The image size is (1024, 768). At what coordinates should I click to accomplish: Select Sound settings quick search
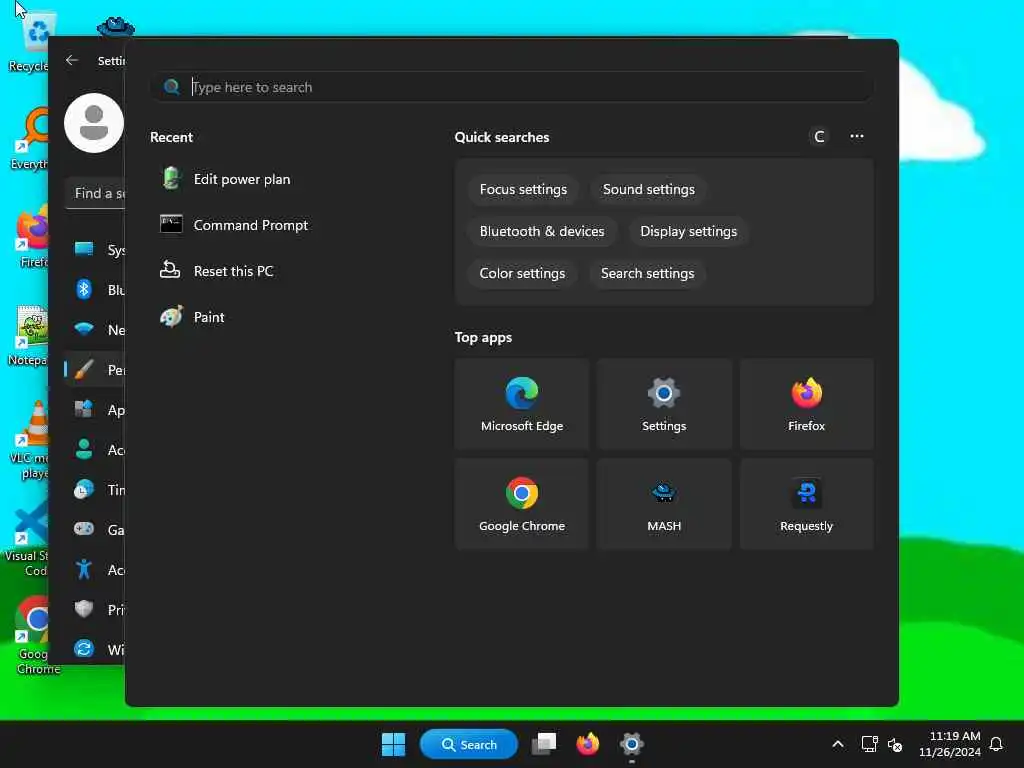(648, 189)
